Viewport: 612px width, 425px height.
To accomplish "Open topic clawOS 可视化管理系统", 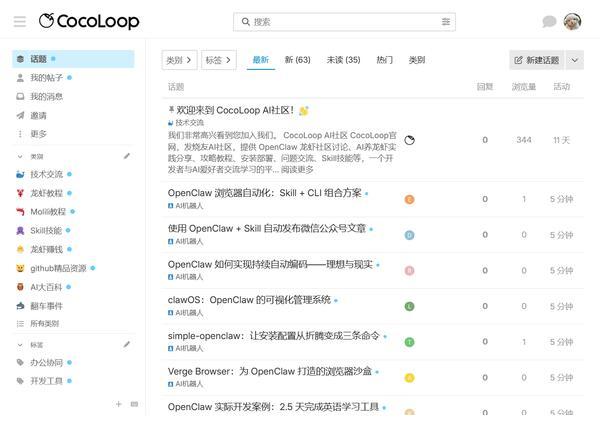I will [x=249, y=300].
